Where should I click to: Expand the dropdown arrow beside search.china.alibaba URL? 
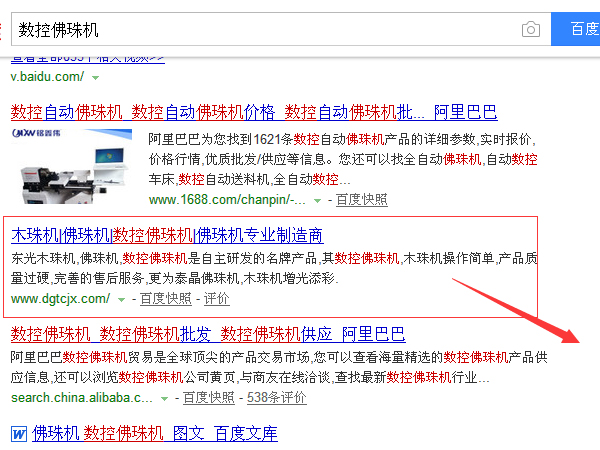point(167,398)
